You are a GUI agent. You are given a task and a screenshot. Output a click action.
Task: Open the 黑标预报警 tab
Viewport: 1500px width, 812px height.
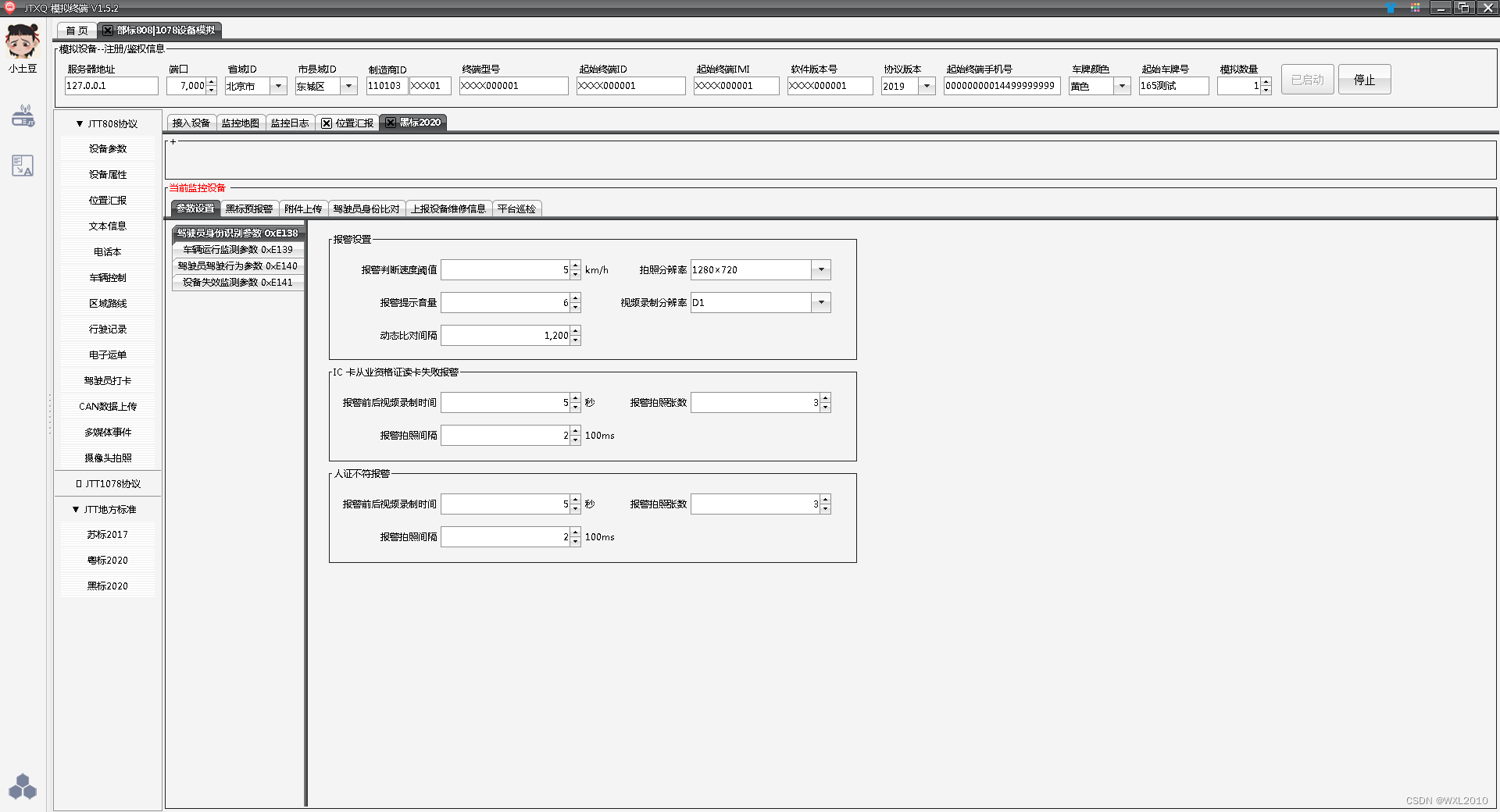pos(249,208)
